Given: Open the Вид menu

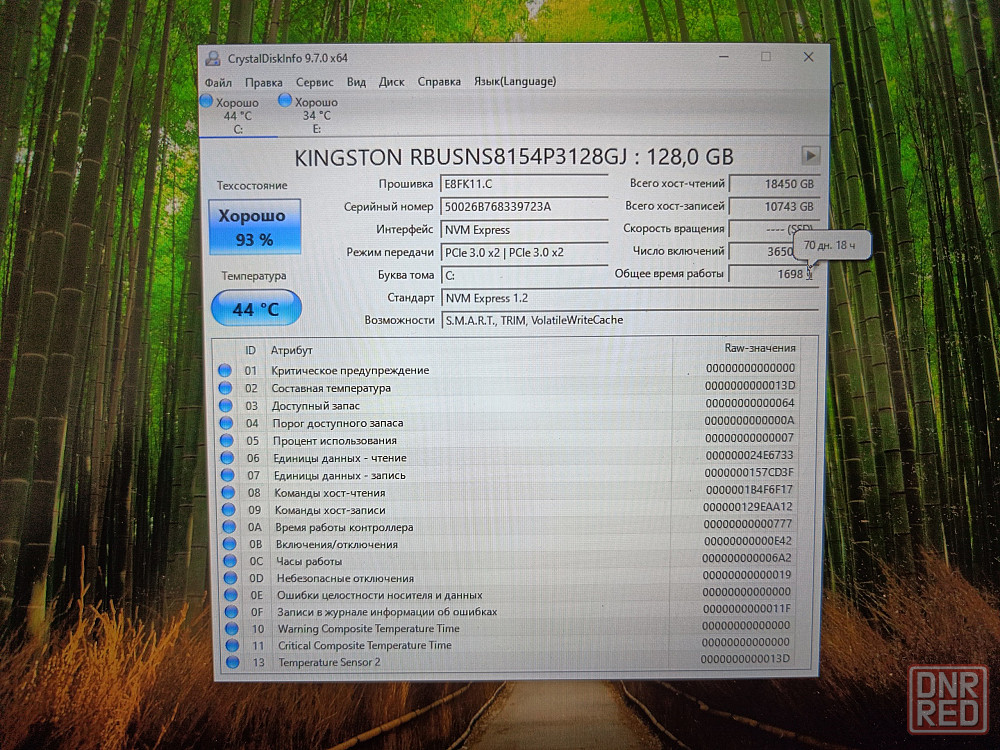Looking at the screenshot, I should (x=357, y=82).
